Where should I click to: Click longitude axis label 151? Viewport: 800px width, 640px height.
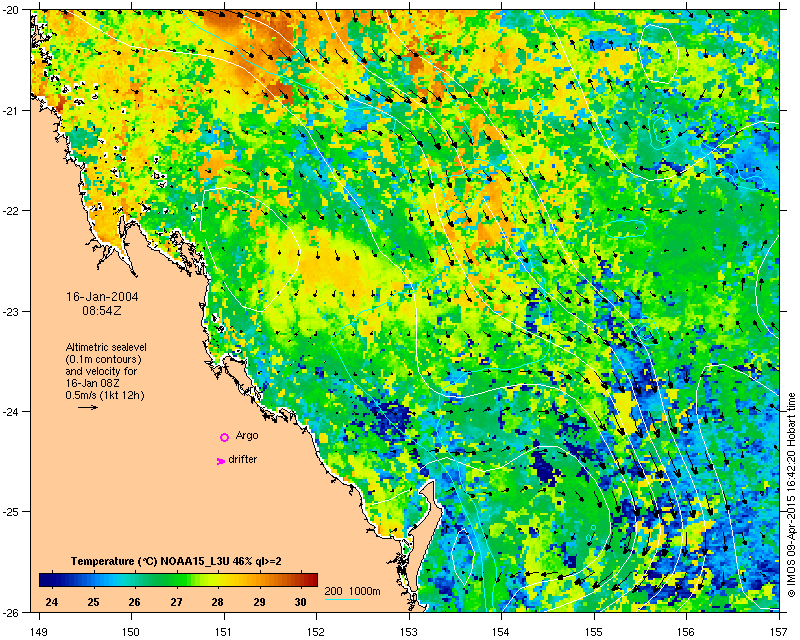click(224, 632)
